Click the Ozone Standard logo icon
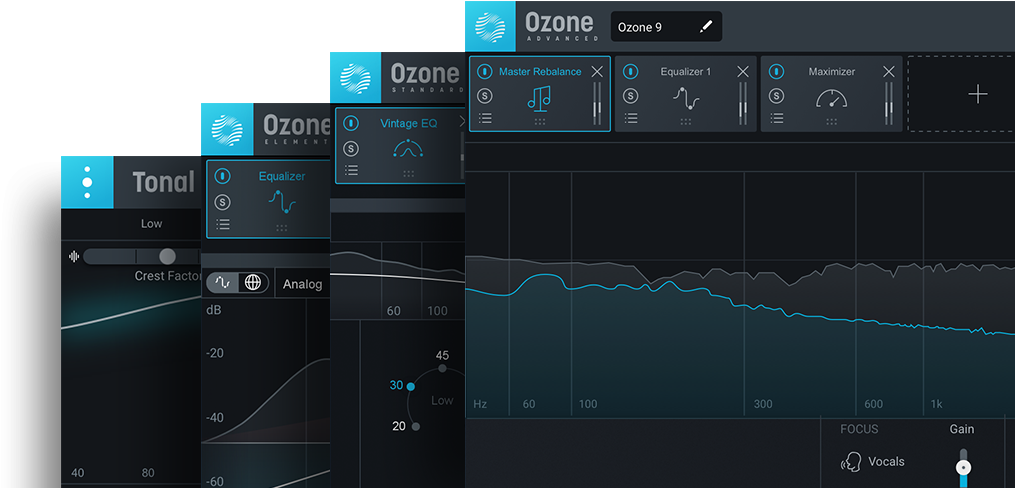 pyautogui.click(x=355, y=77)
